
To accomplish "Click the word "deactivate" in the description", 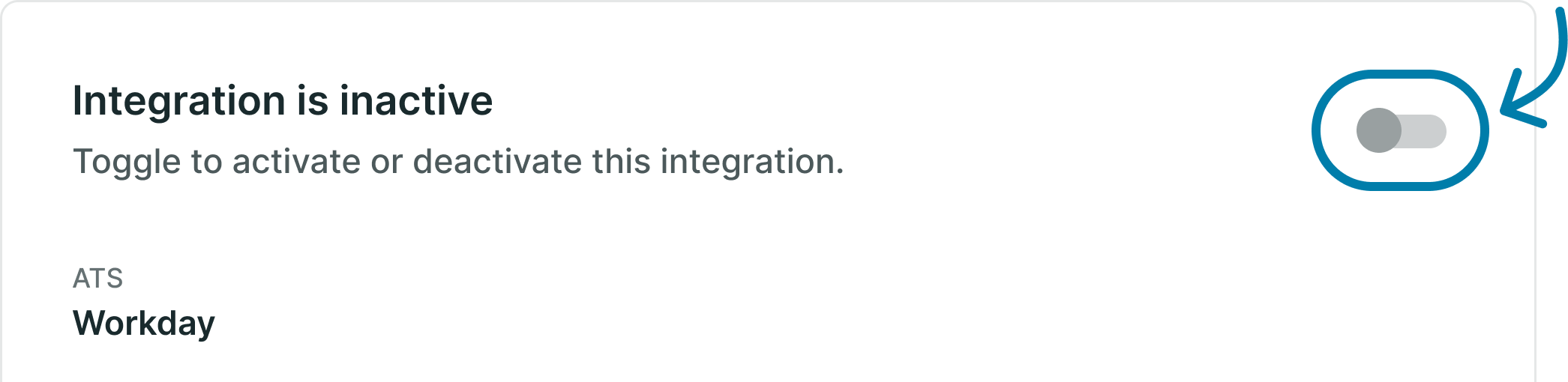I will click(497, 161).
